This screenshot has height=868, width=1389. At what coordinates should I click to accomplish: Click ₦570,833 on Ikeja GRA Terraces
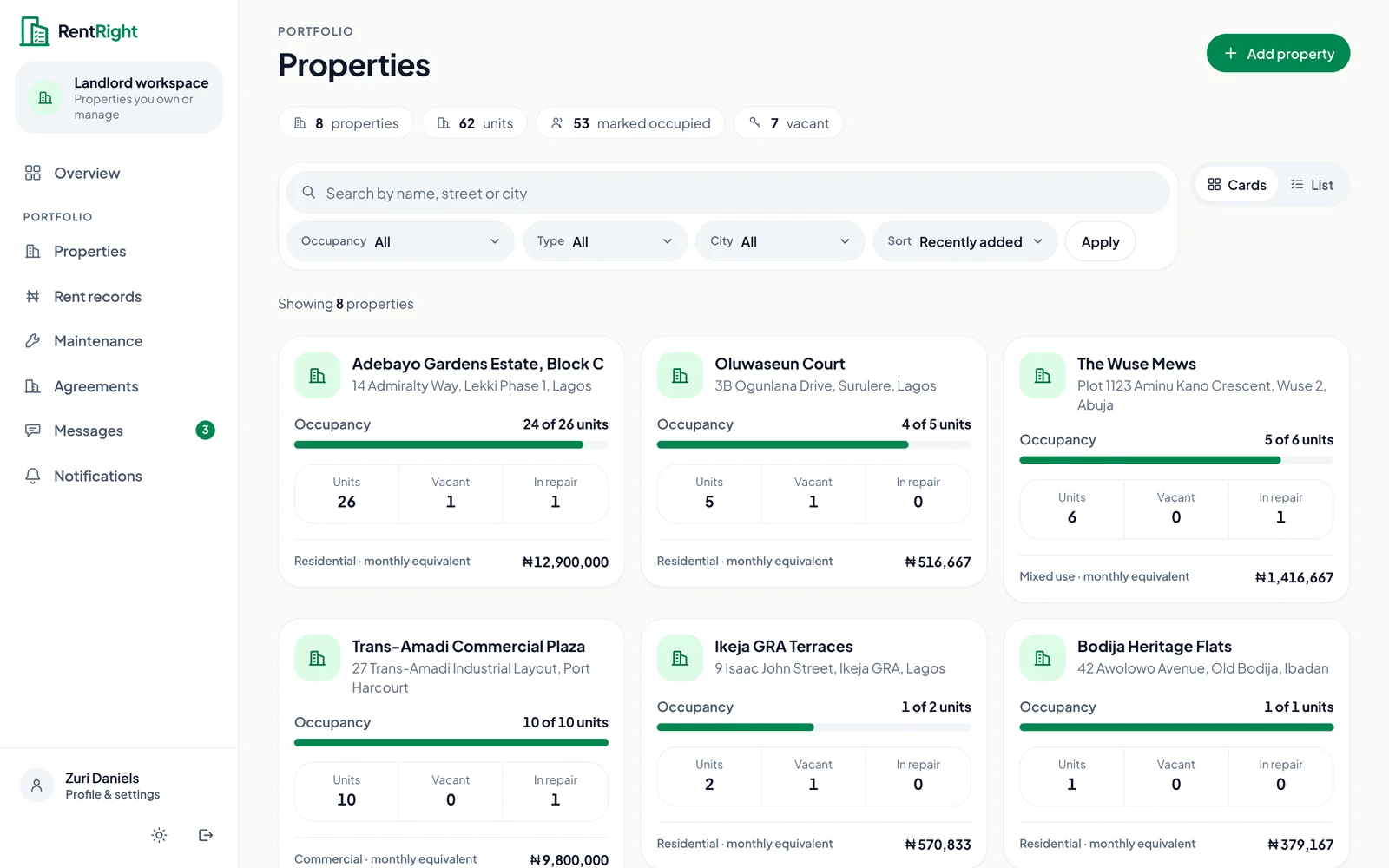pyautogui.click(x=938, y=845)
